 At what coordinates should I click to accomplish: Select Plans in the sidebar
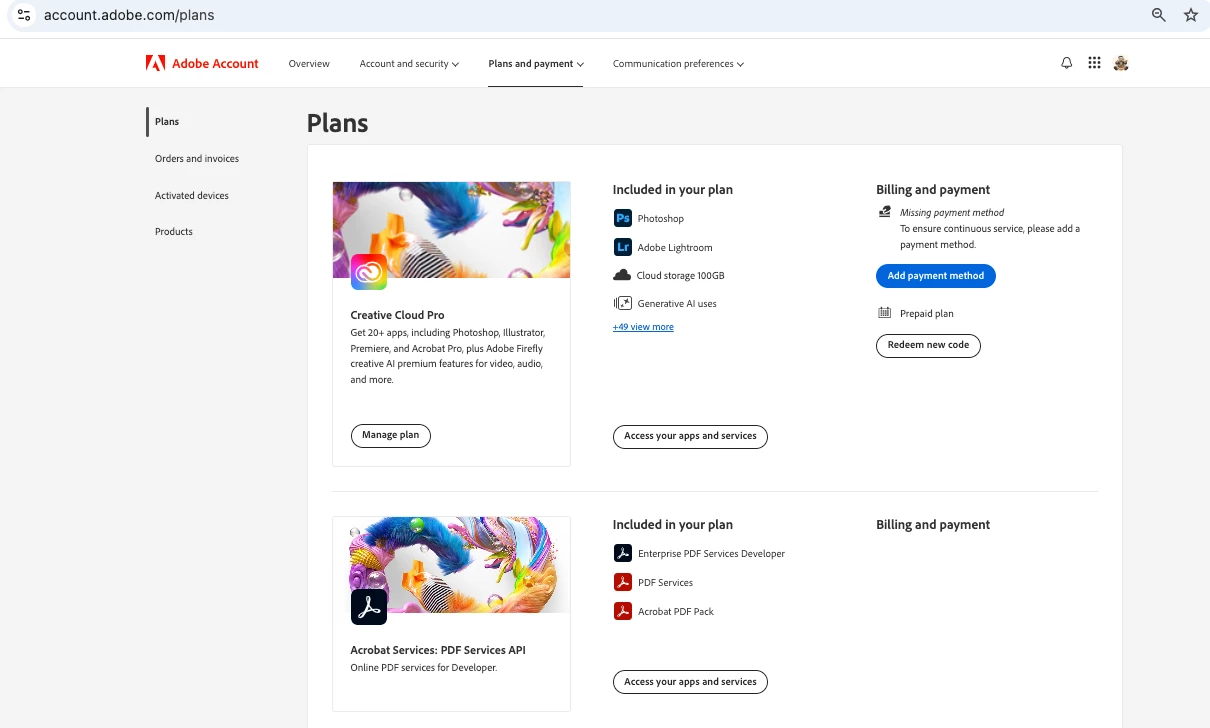167,122
